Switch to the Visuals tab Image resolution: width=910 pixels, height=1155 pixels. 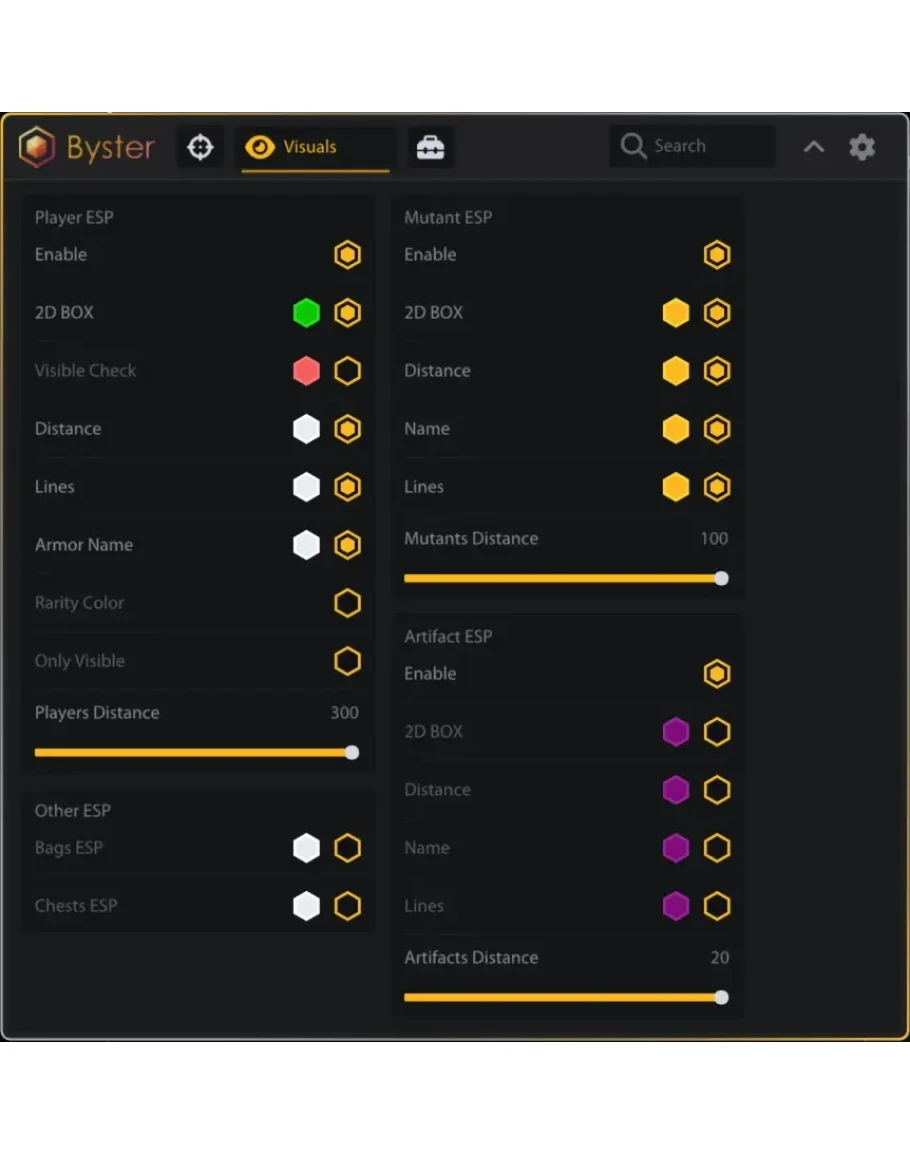310,148
